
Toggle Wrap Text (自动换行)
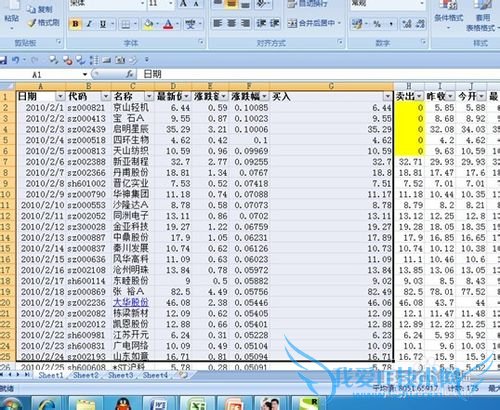pos(307,4)
